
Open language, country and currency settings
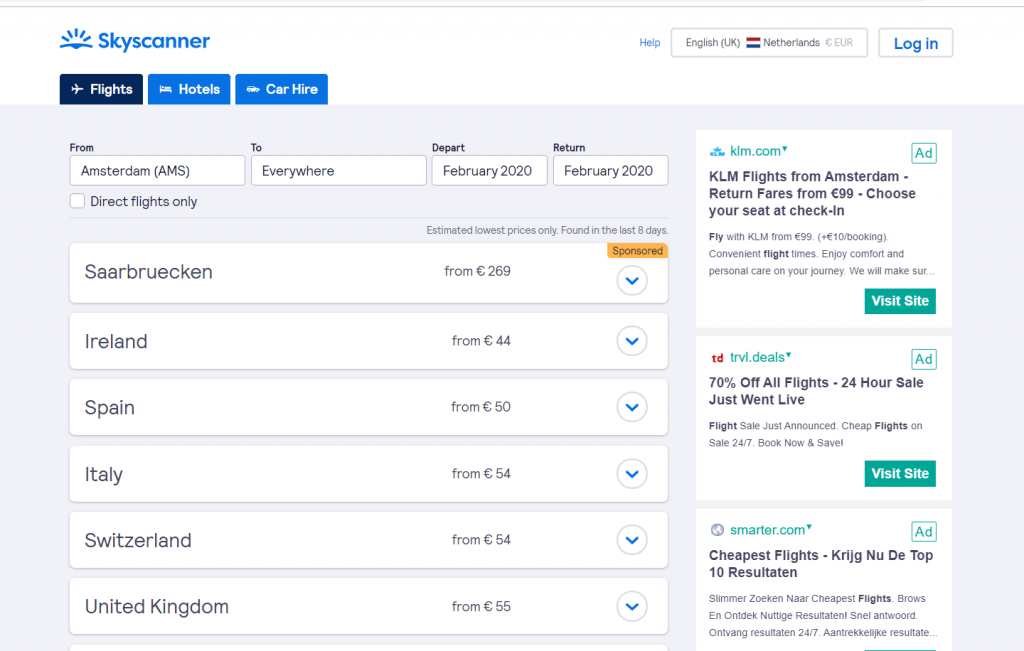pyautogui.click(x=769, y=42)
